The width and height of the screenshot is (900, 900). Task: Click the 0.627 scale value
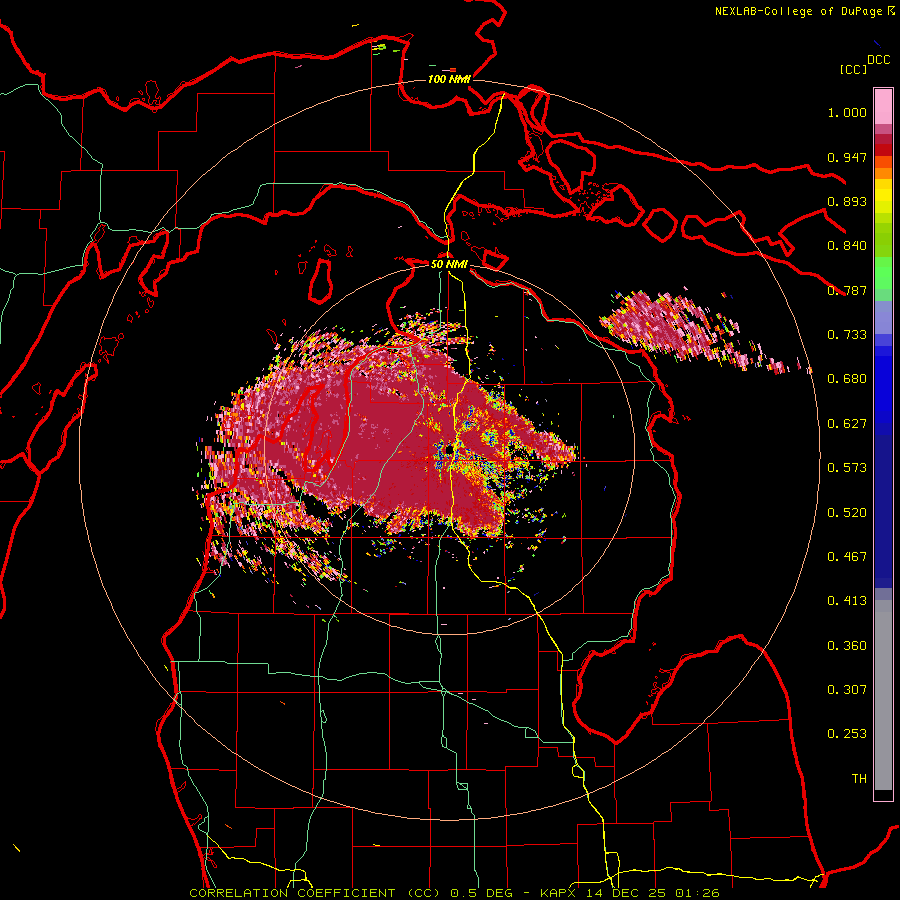(847, 424)
